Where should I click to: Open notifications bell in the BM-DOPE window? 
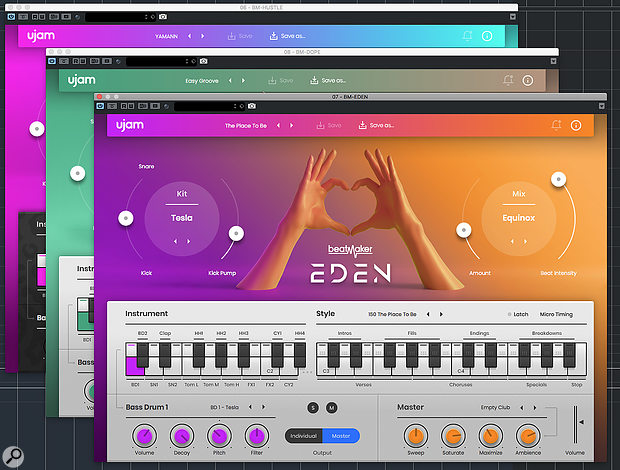pyautogui.click(x=508, y=80)
